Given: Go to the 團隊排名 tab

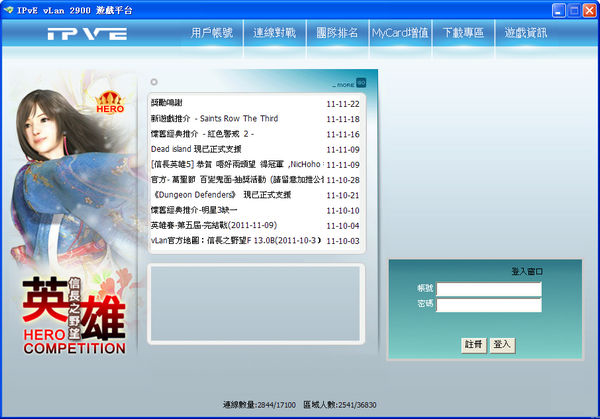Looking at the screenshot, I should pos(336,33).
